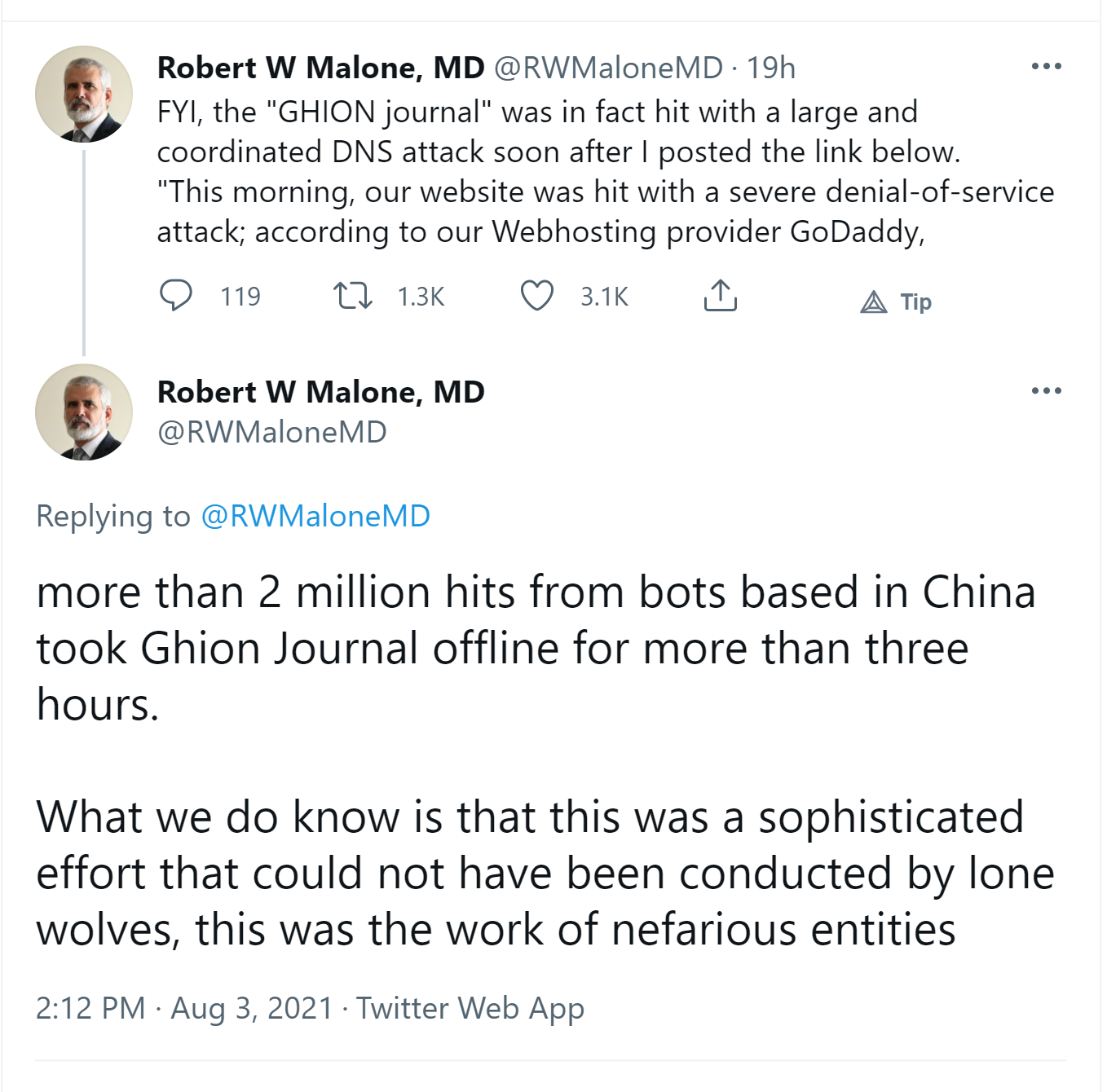View the 3.1K likes count

pyautogui.click(x=604, y=297)
